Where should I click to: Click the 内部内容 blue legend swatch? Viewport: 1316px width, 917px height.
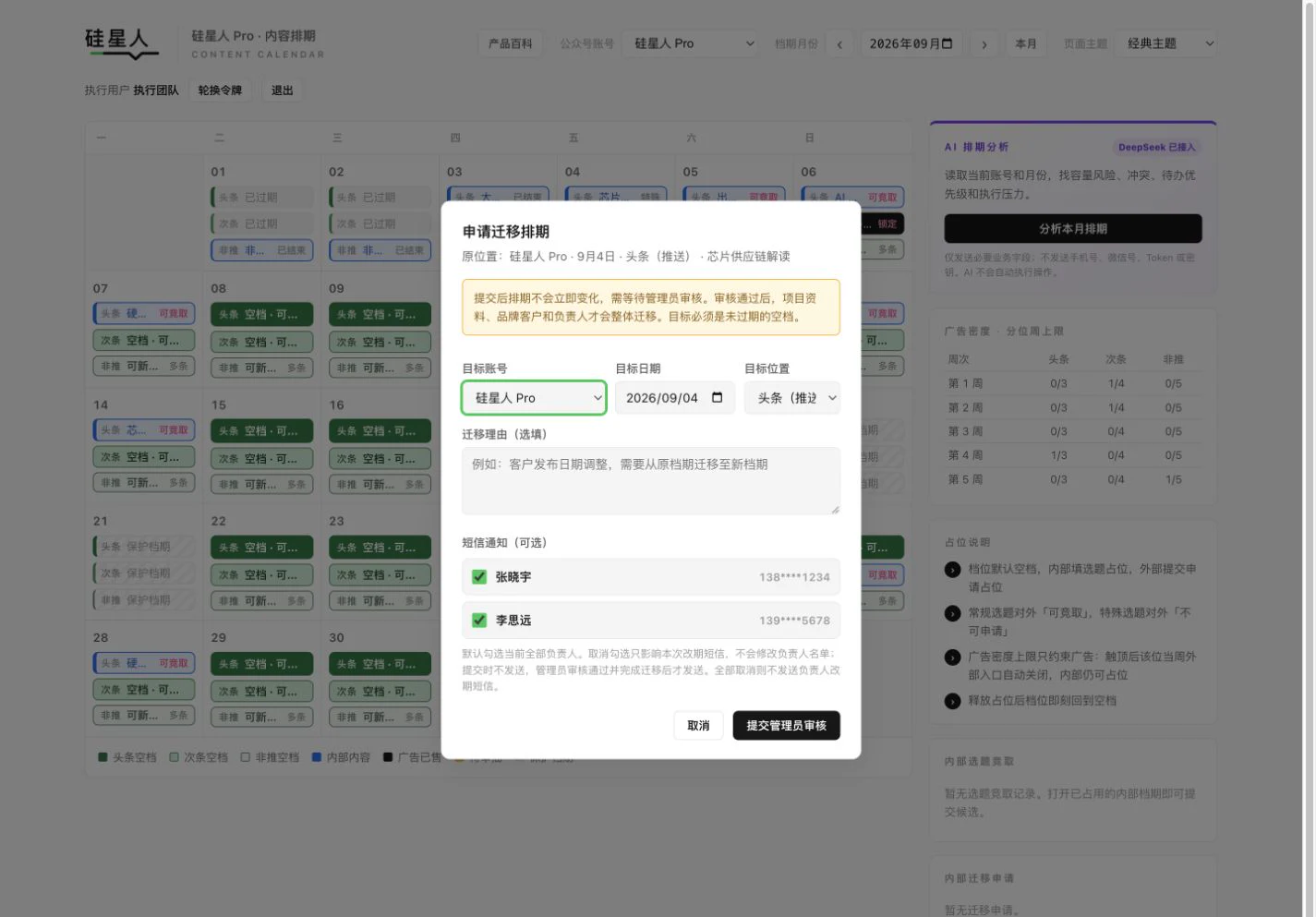pos(317,757)
